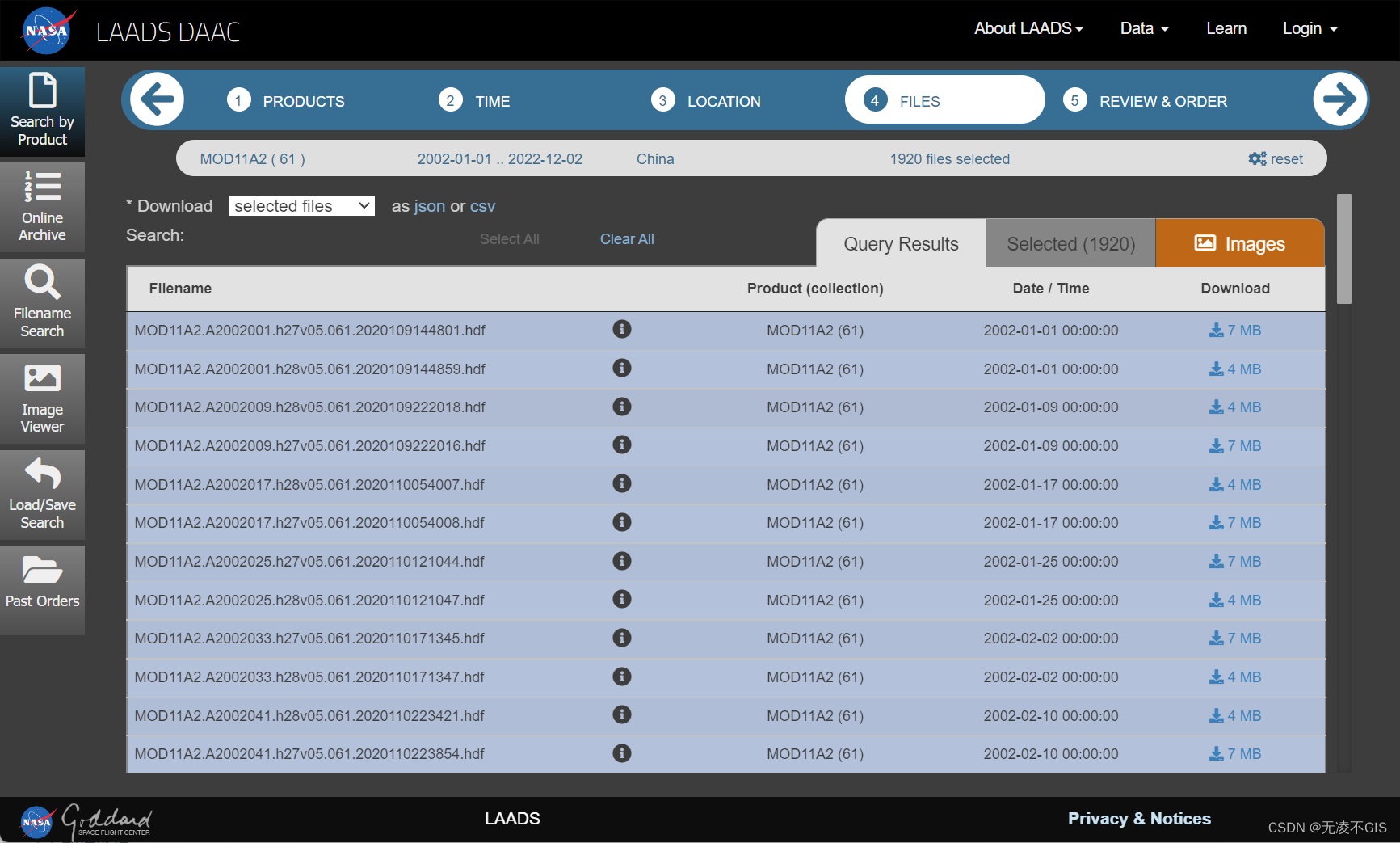Open Search by Product sidebar icon
Viewport: 1400px width, 843px height.
pos(42,112)
